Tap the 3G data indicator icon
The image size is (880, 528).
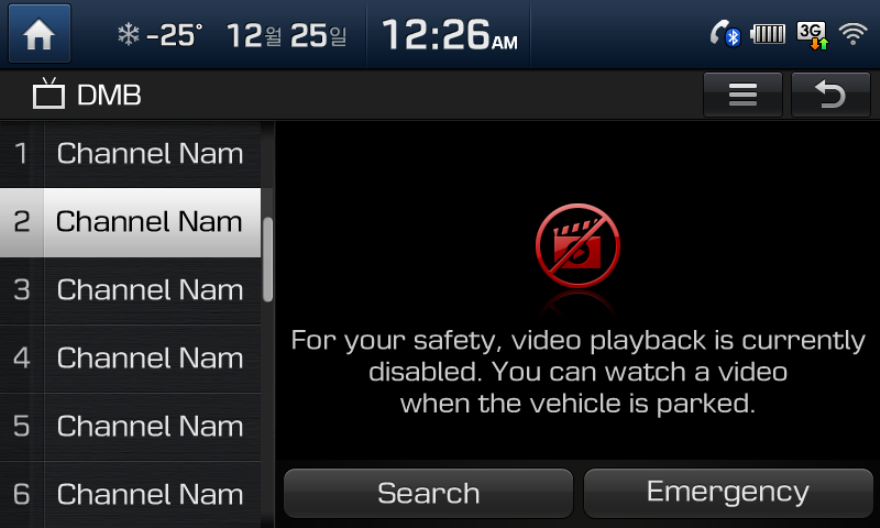(812, 35)
